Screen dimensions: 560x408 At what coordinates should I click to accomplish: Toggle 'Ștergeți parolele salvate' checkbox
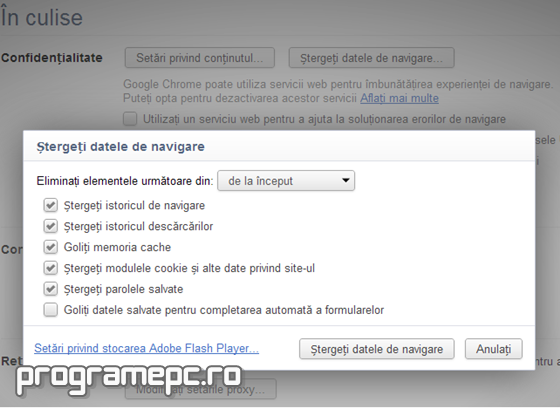[50, 289]
